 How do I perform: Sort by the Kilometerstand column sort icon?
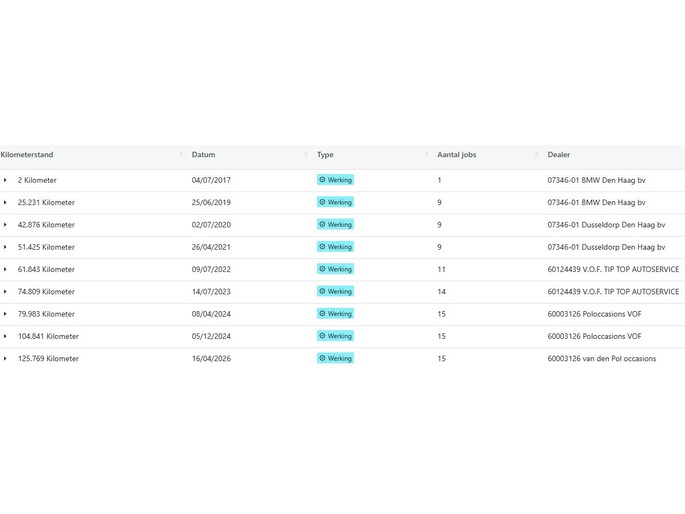point(181,155)
